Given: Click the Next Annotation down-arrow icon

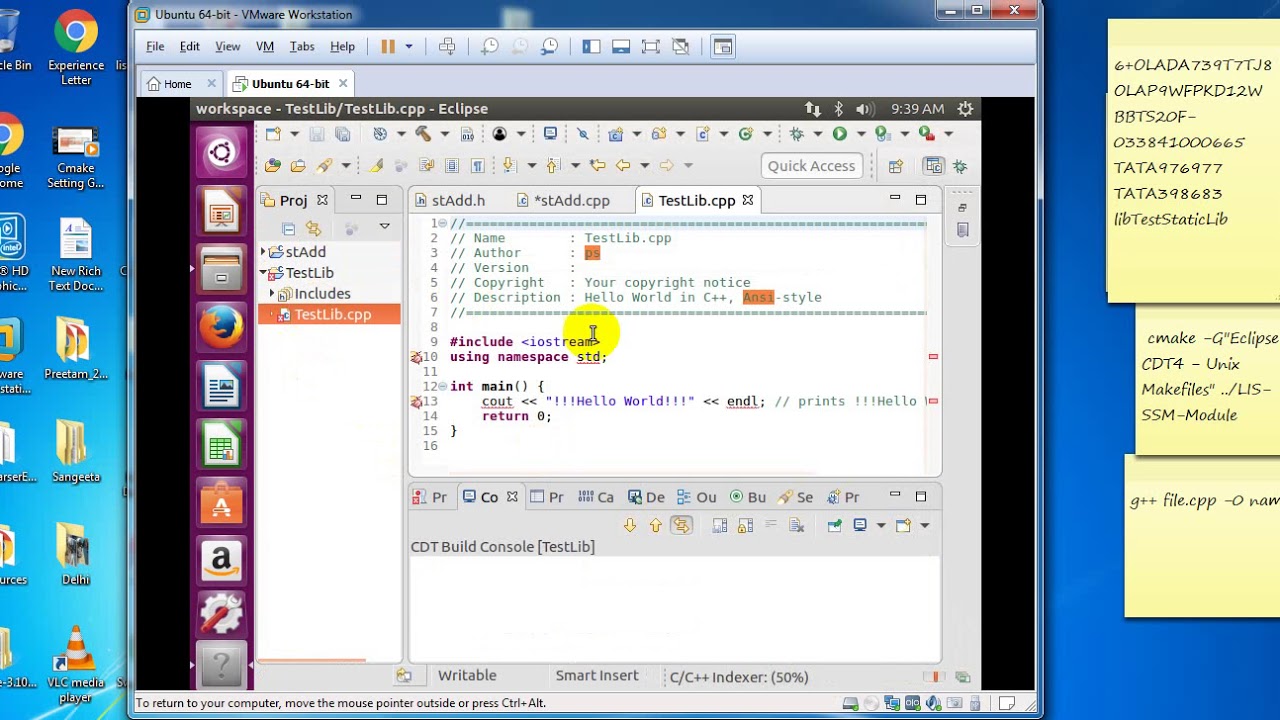Looking at the screenshot, I should pos(508,165).
